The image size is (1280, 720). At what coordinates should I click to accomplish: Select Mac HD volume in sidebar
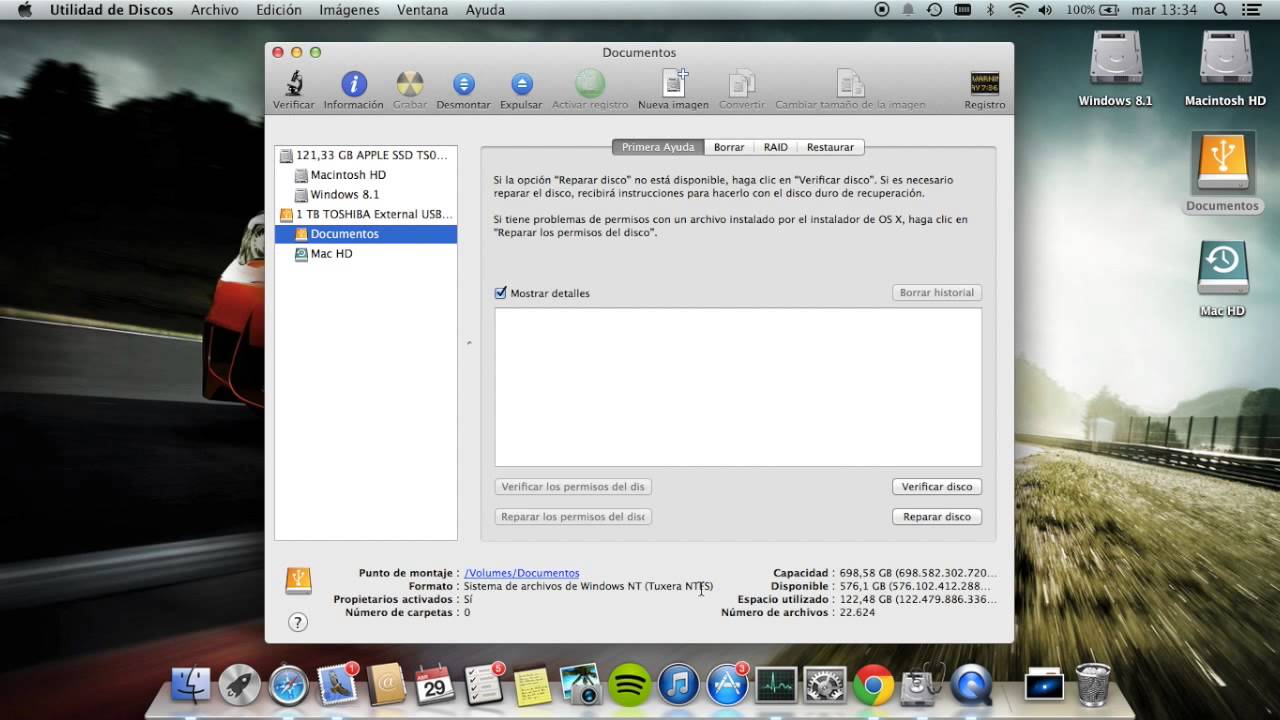366,253
